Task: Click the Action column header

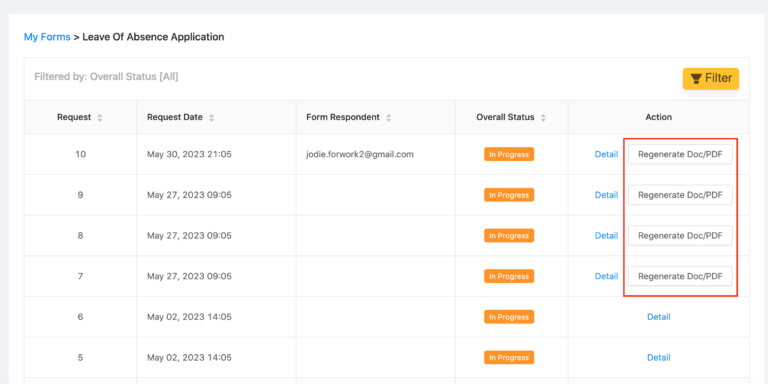Action: pos(659,118)
